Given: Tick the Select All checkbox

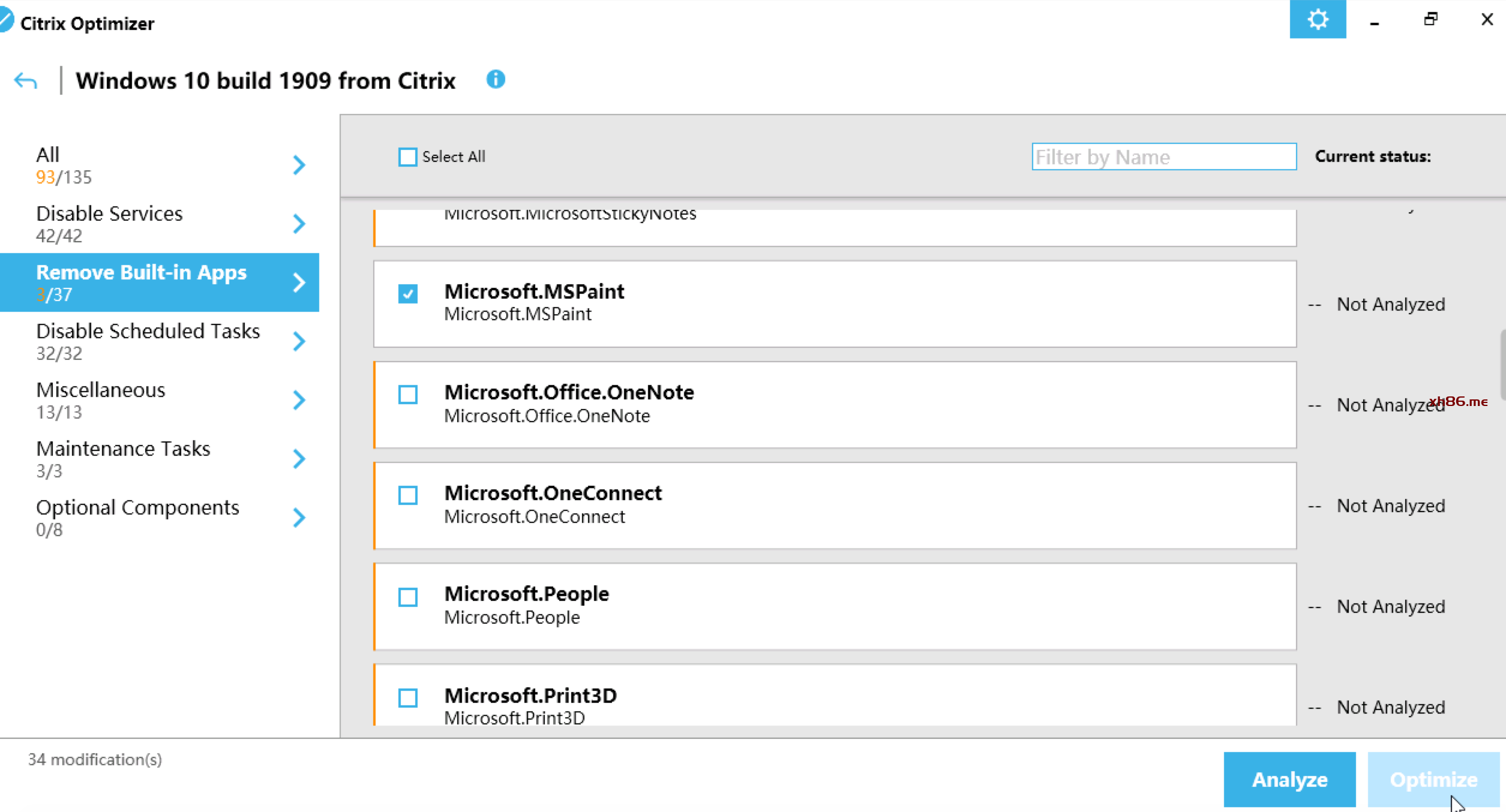Looking at the screenshot, I should tap(407, 157).
